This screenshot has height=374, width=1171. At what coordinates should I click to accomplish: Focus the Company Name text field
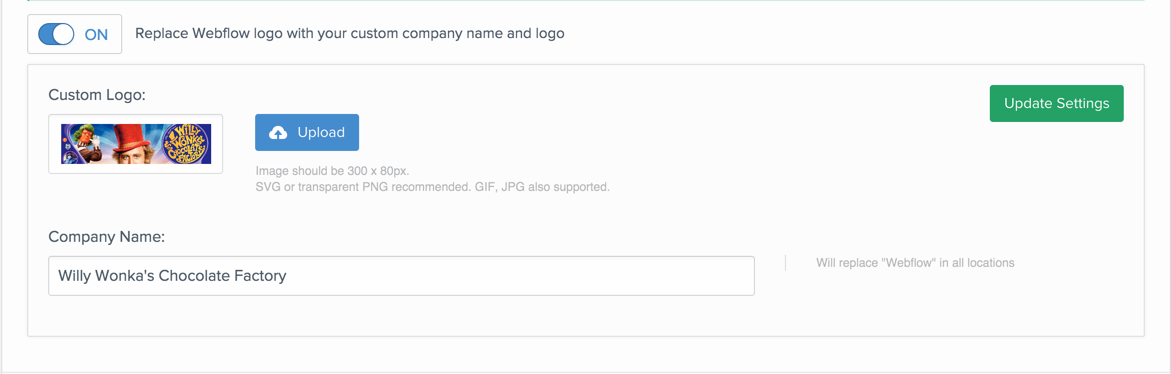[x=401, y=276]
